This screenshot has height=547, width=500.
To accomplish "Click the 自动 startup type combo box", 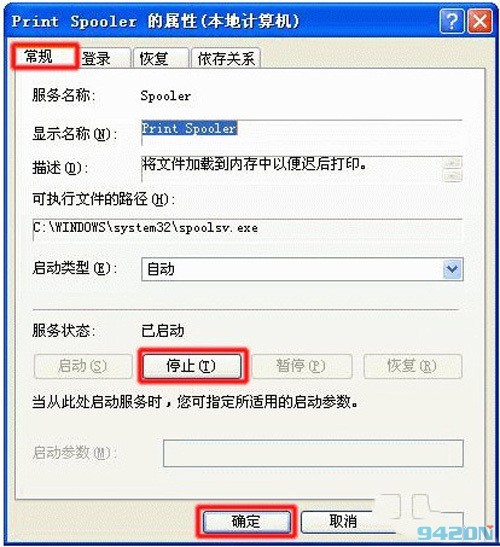I will [302, 269].
